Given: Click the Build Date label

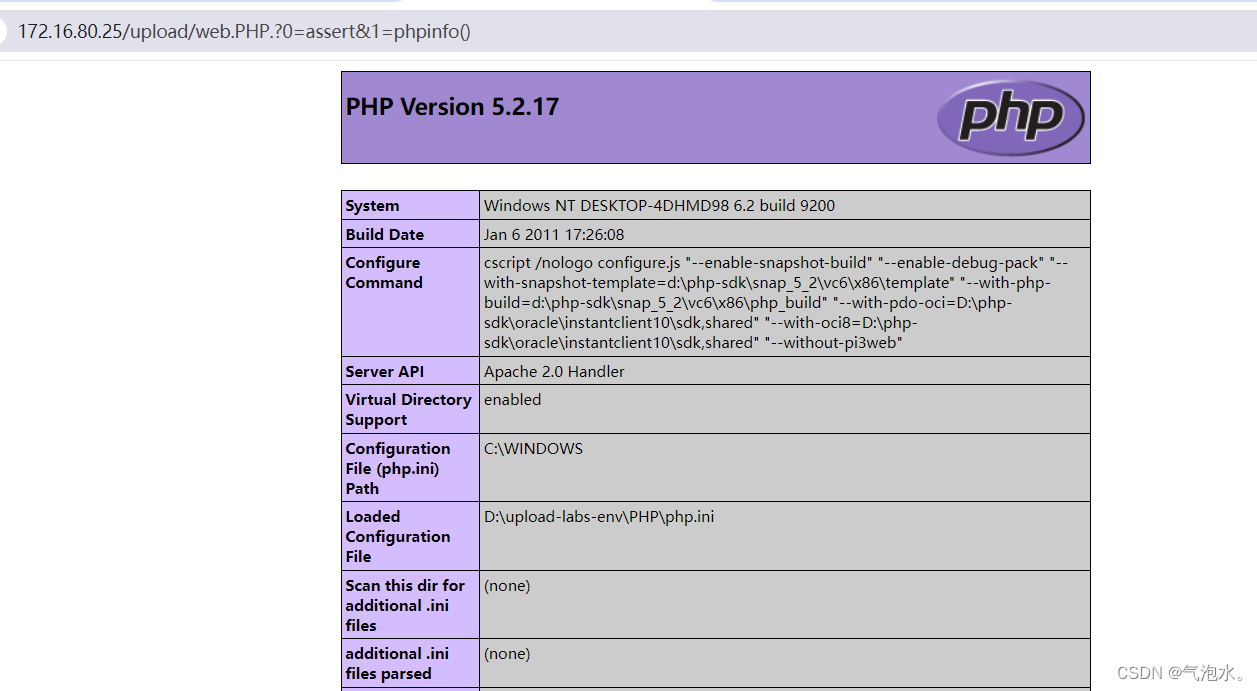Looking at the screenshot, I should tap(385, 234).
